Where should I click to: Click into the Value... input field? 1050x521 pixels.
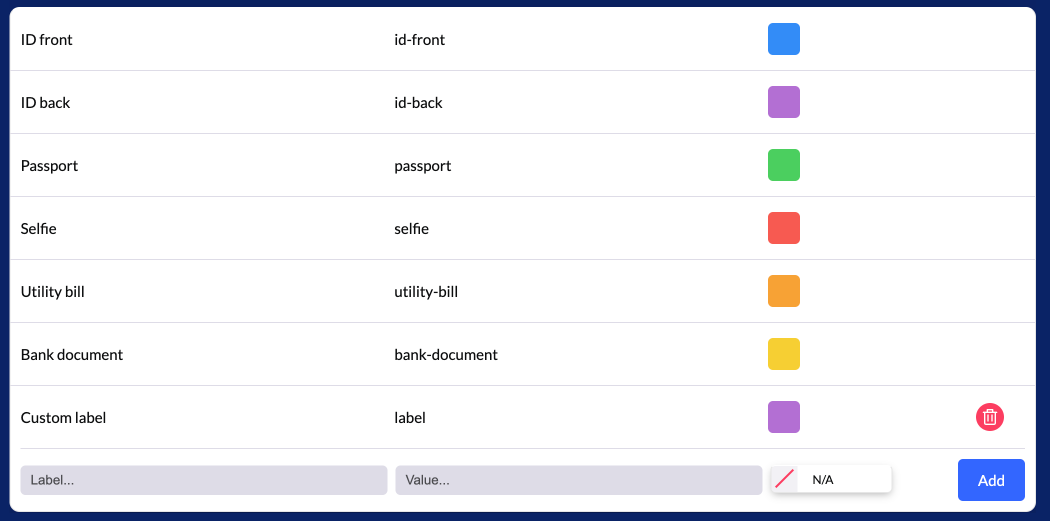tap(578, 480)
